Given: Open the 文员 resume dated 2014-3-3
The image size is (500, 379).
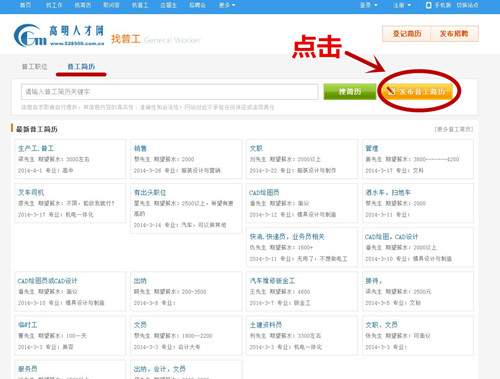Looking at the screenshot, I should pyautogui.click(x=140, y=325).
